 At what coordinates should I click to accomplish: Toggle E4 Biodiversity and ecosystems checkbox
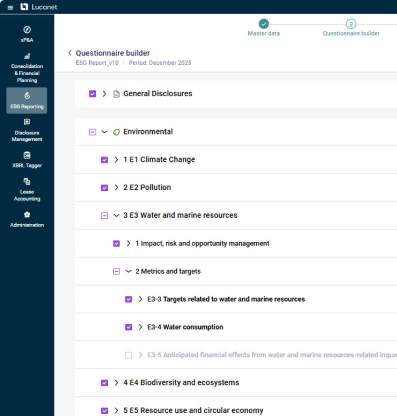pos(104,383)
